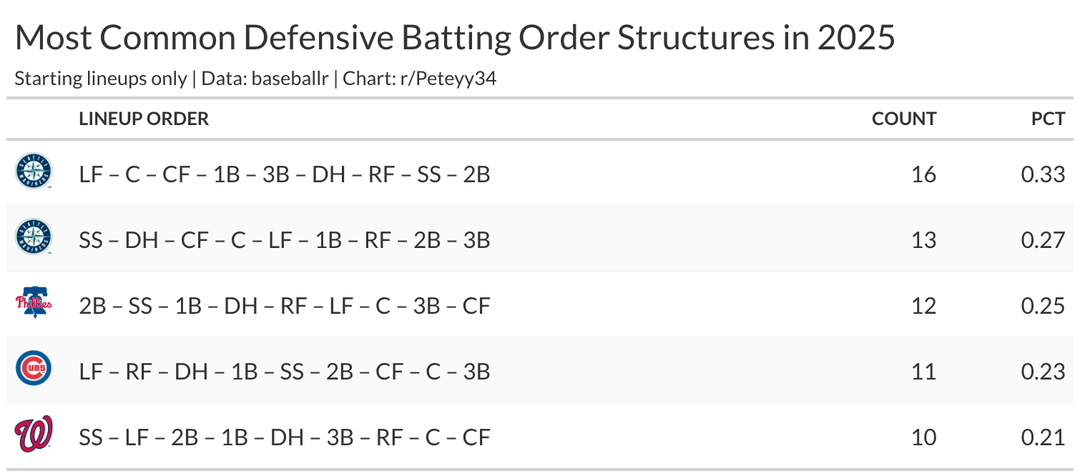Click the Nationals W logo

pyautogui.click(x=33, y=436)
